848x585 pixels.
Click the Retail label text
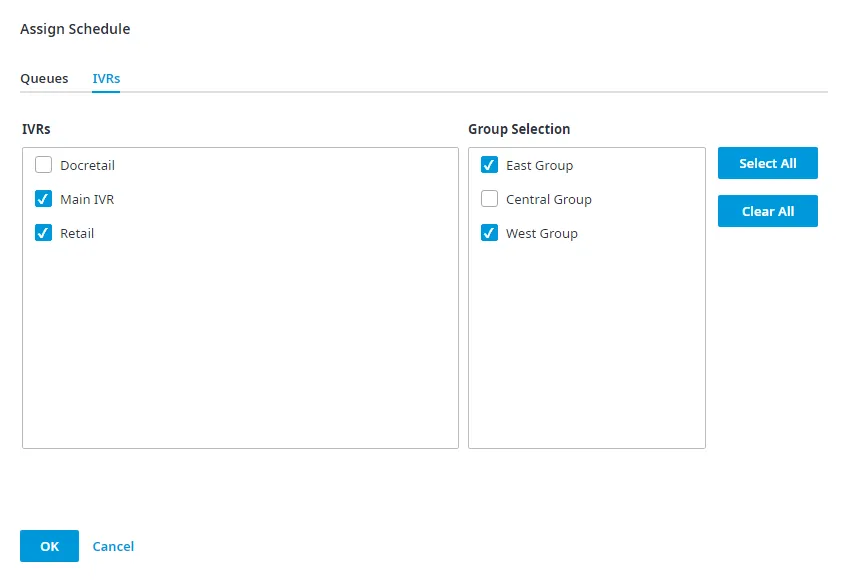pyautogui.click(x=77, y=234)
